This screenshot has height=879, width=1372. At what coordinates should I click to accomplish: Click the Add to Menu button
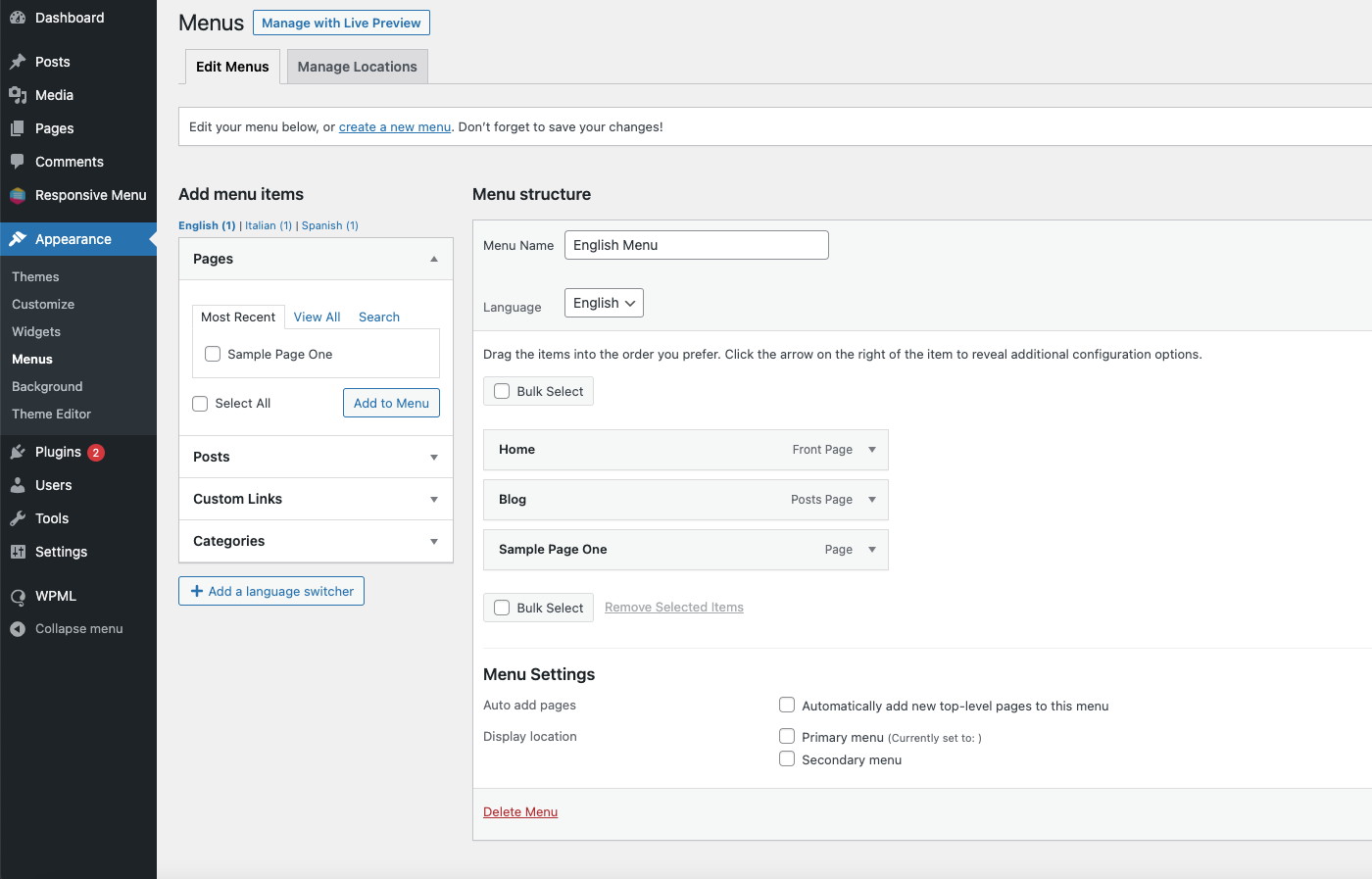(x=391, y=403)
